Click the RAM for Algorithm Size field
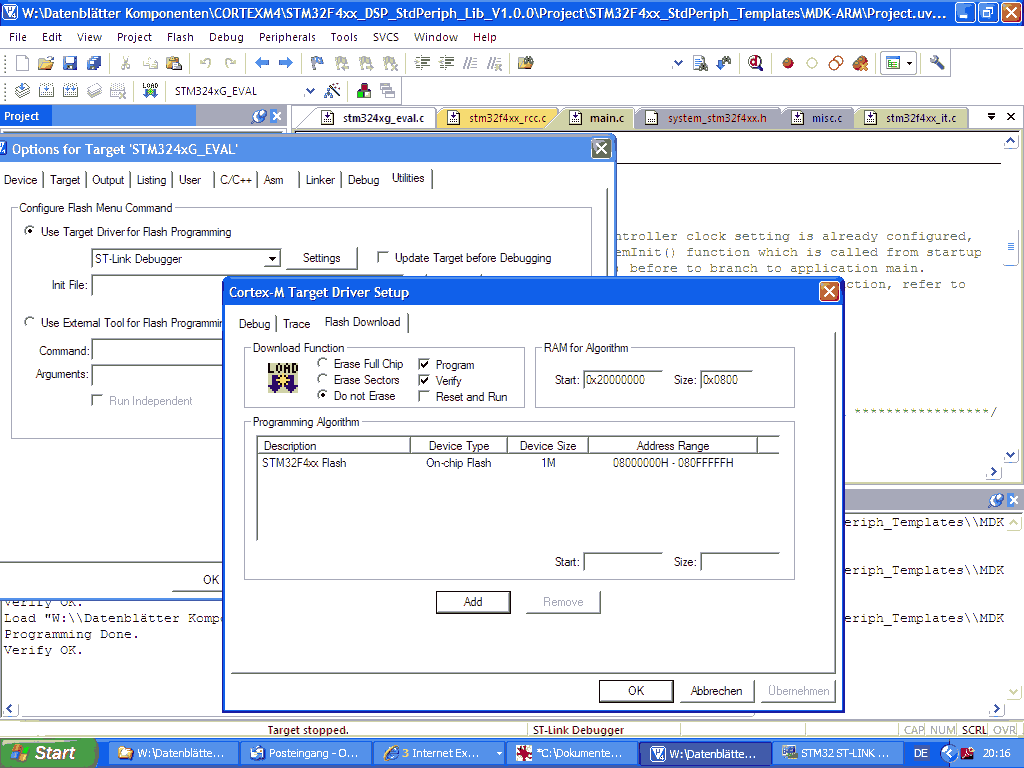This screenshot has width=1024, height=768. pos(727,379)
